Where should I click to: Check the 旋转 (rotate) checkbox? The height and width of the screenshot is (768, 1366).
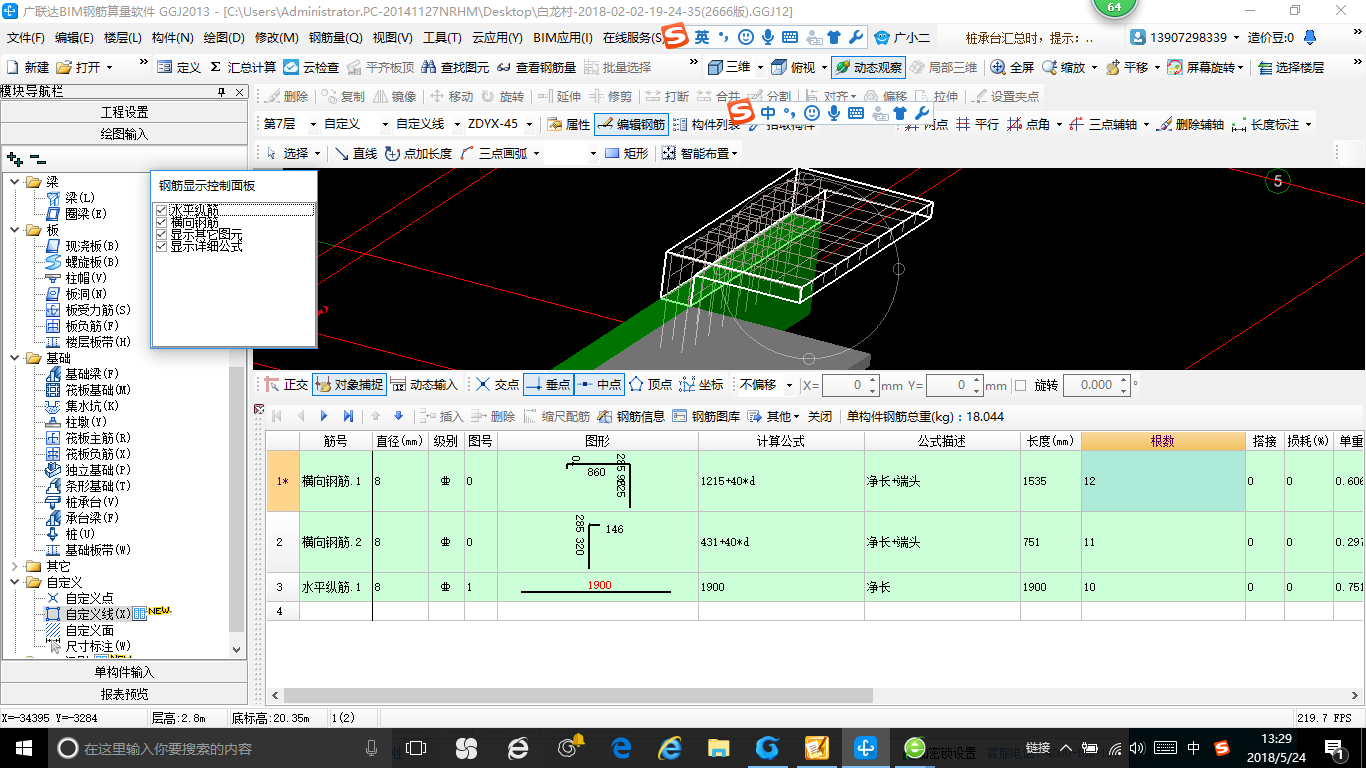click(1020, 385)
